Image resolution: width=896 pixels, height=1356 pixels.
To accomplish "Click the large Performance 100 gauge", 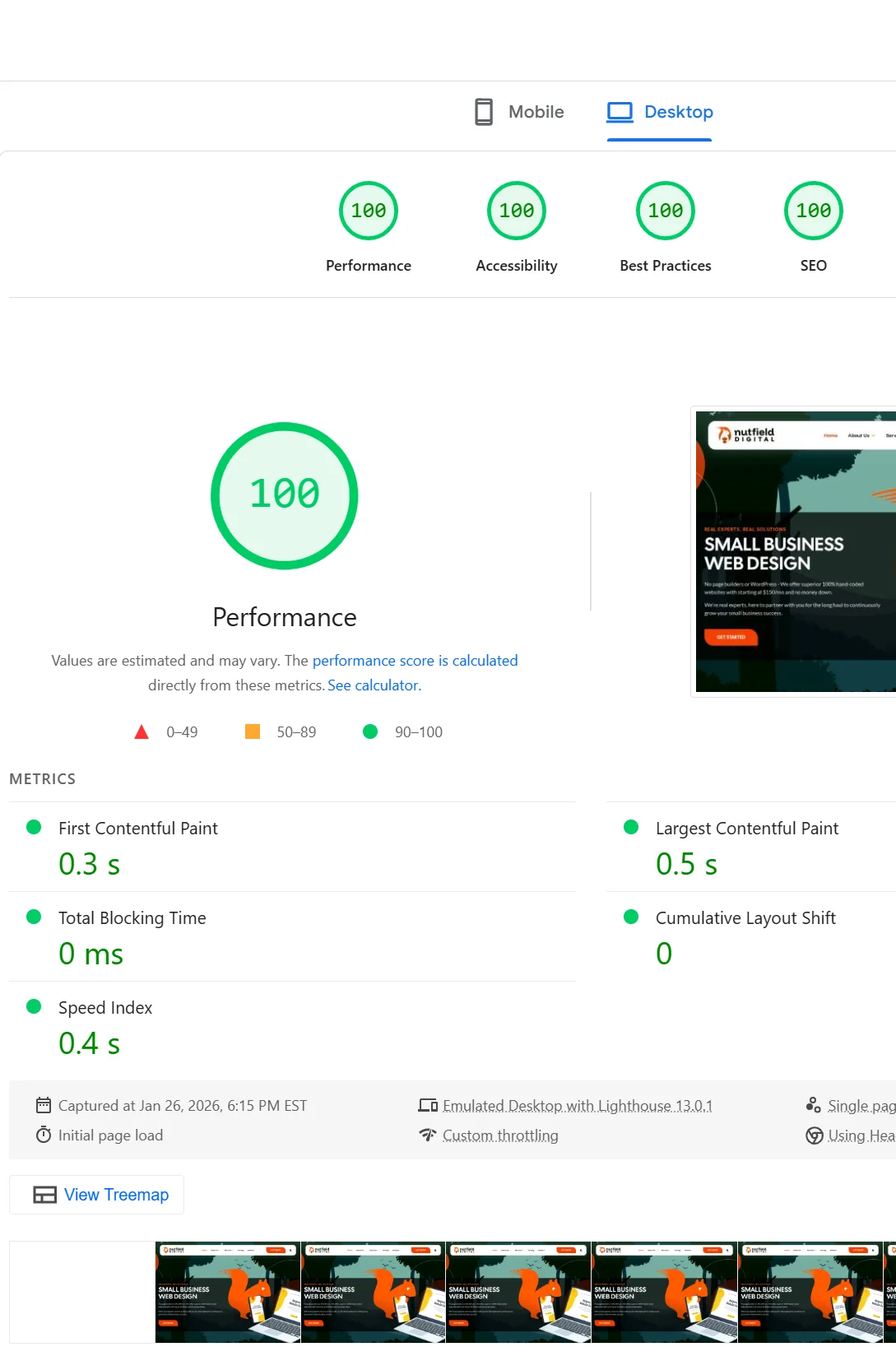I will 285,495.
